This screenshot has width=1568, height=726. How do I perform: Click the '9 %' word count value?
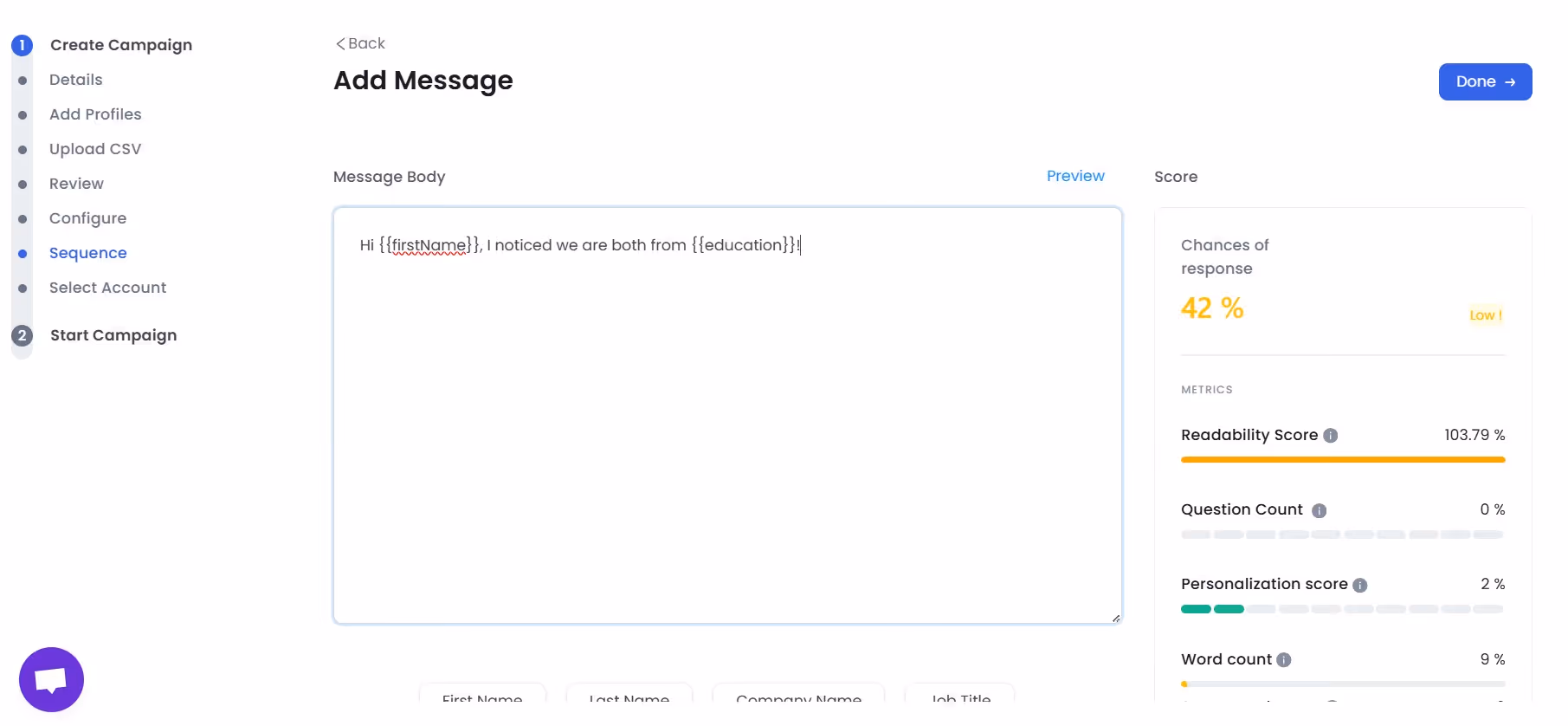(1493, 659)
